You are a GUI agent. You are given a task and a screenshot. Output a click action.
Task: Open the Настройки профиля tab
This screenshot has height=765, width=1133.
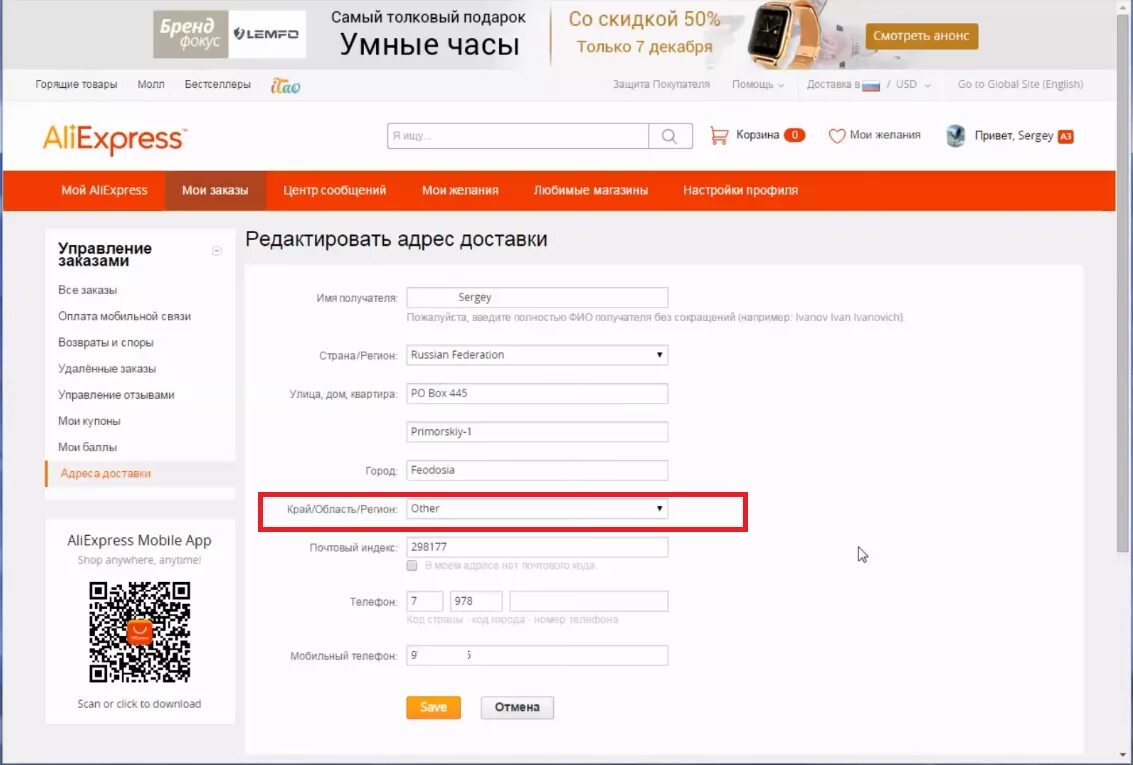[741, 191]
